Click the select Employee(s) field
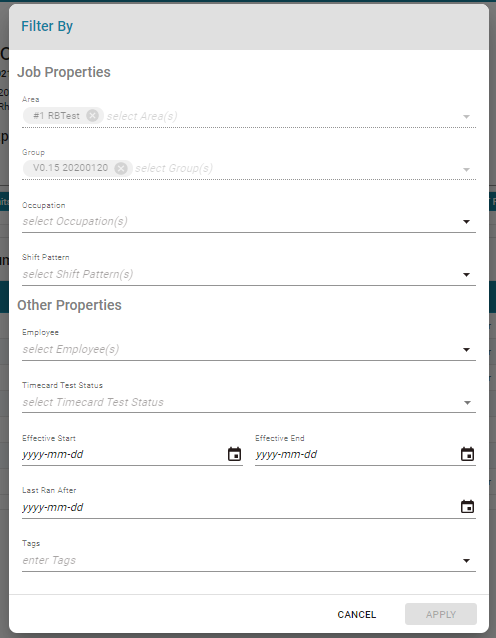 pyautogui.click(x=240, y=349)
